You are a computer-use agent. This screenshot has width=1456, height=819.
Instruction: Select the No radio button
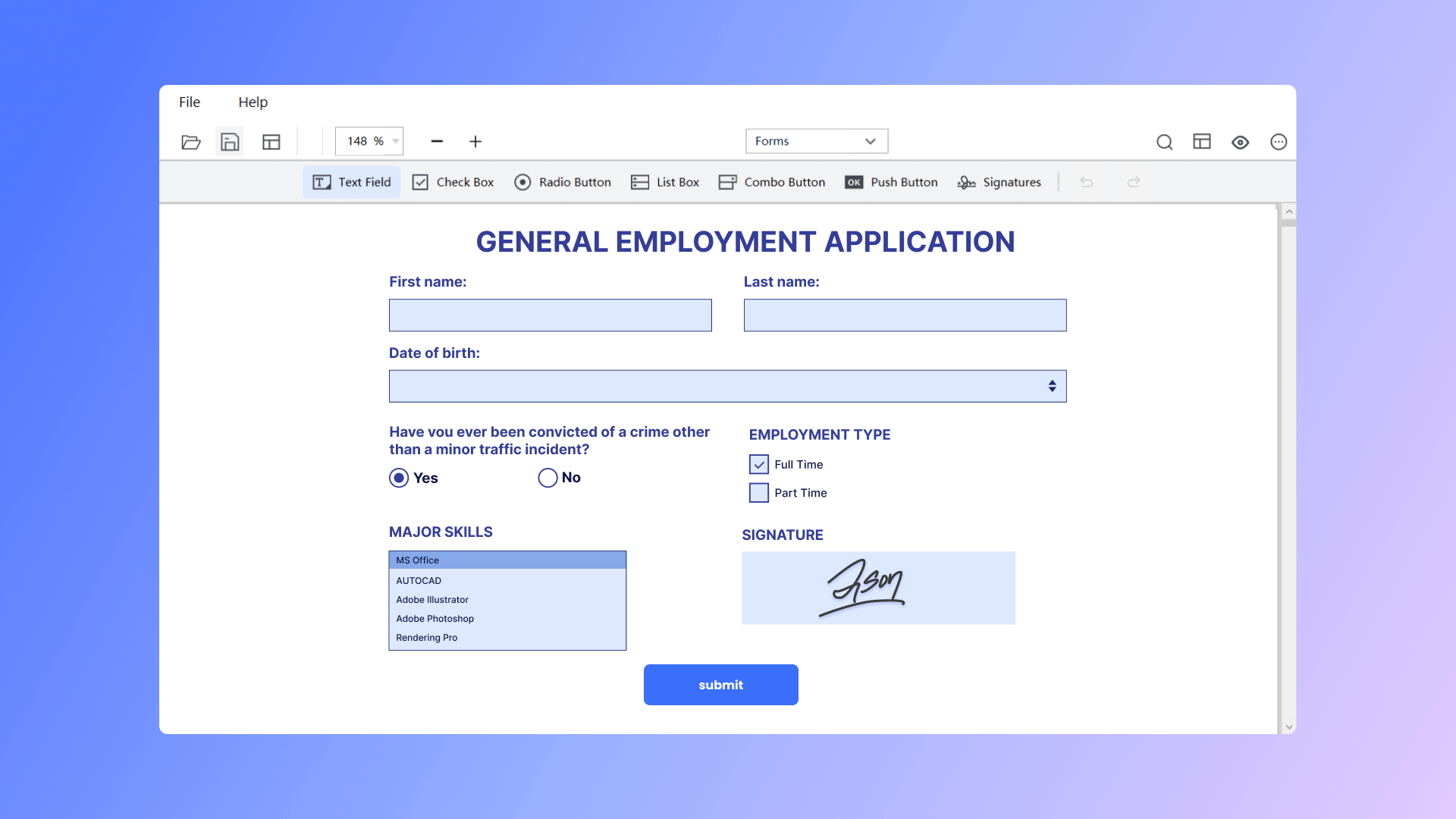[548, 478]
